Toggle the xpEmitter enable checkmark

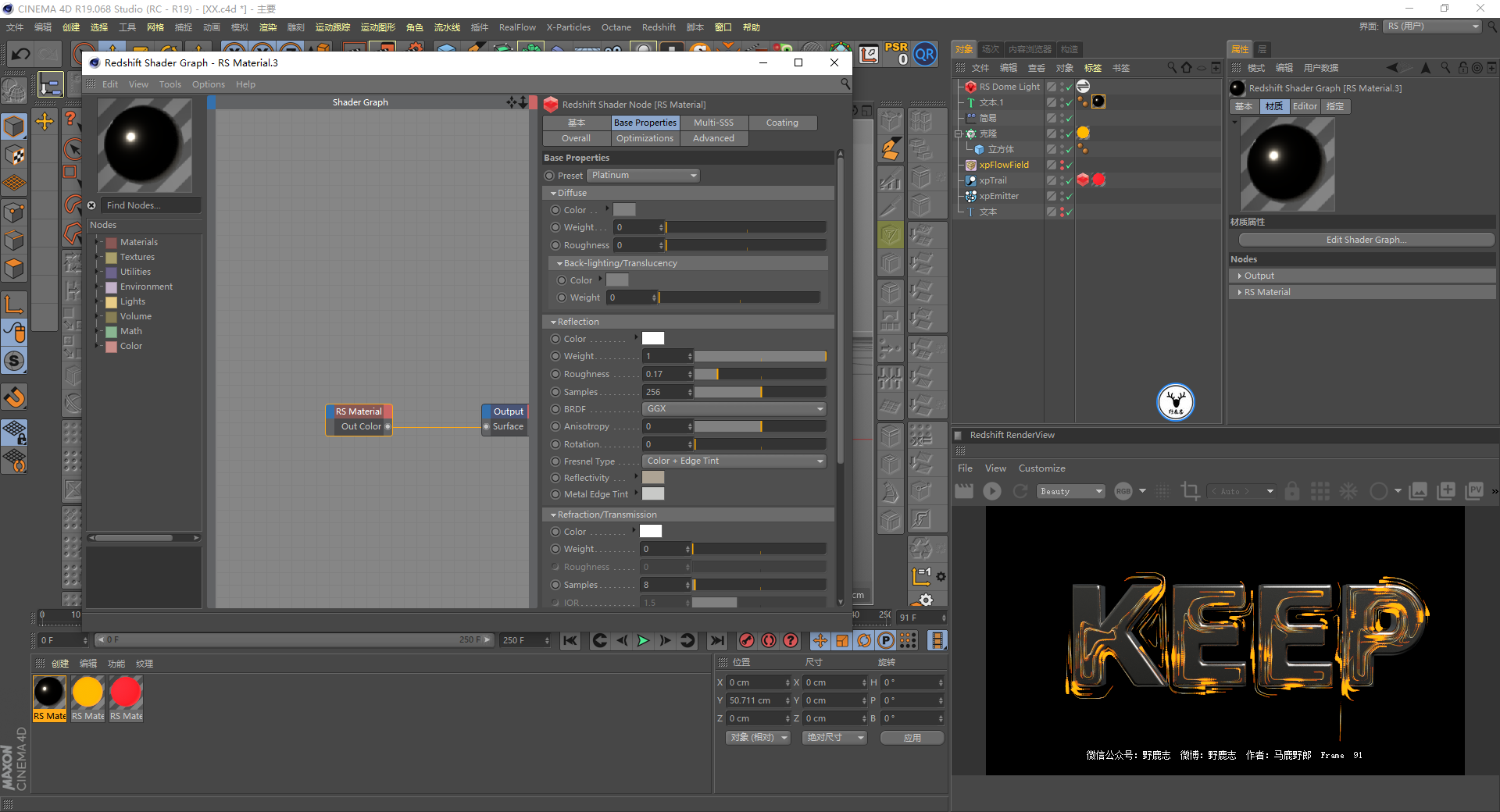1069,196
